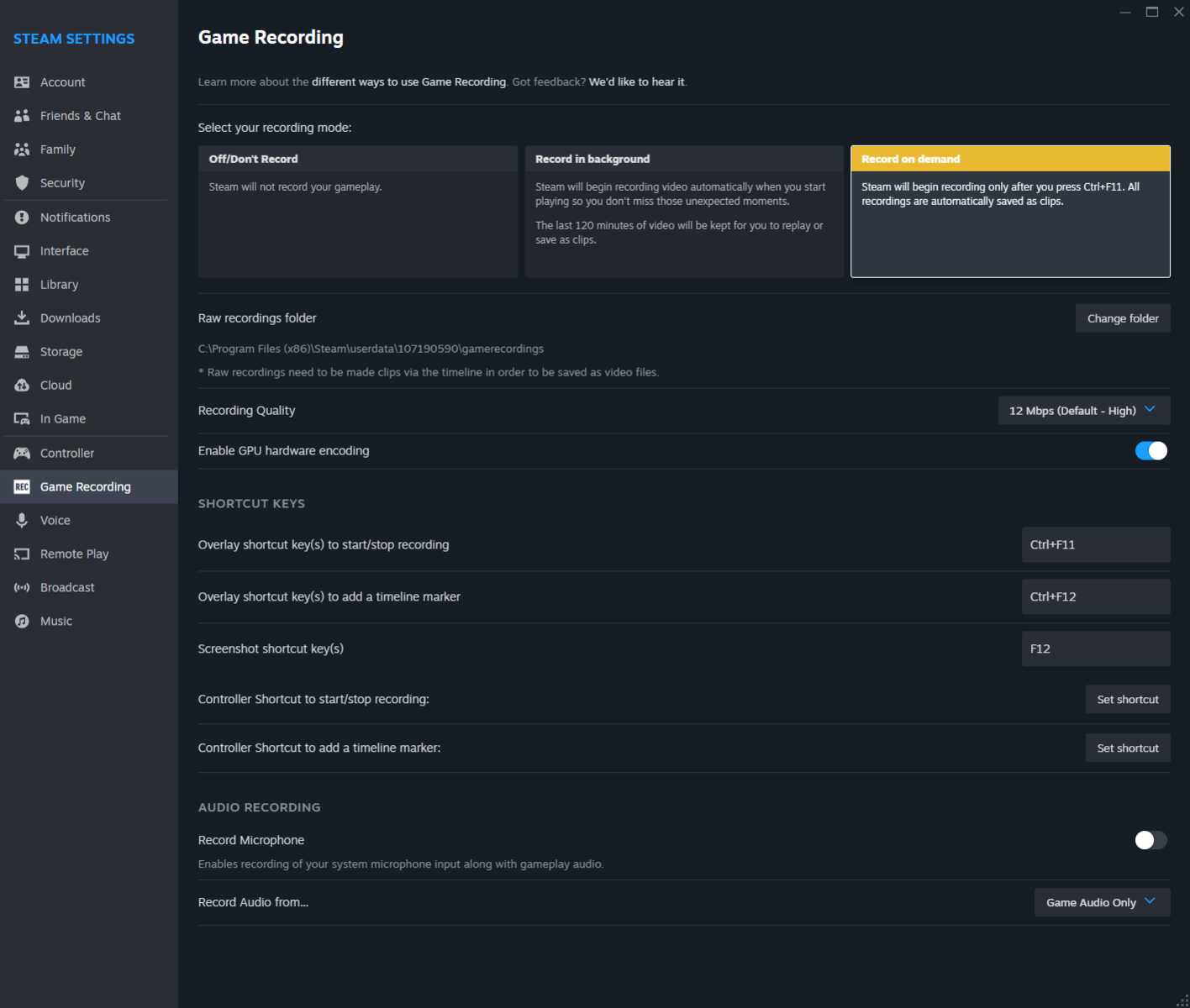Click the Ctrl+F12 timeline marker shortcut field
Viewport: 1190px width, 1008px height.
point(1095,596)
